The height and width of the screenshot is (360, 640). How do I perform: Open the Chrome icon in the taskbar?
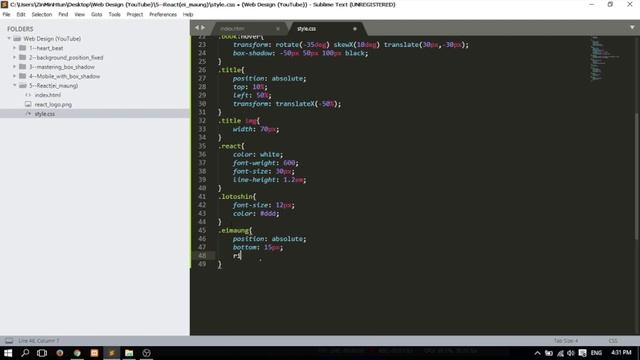(x=77, y=353)
